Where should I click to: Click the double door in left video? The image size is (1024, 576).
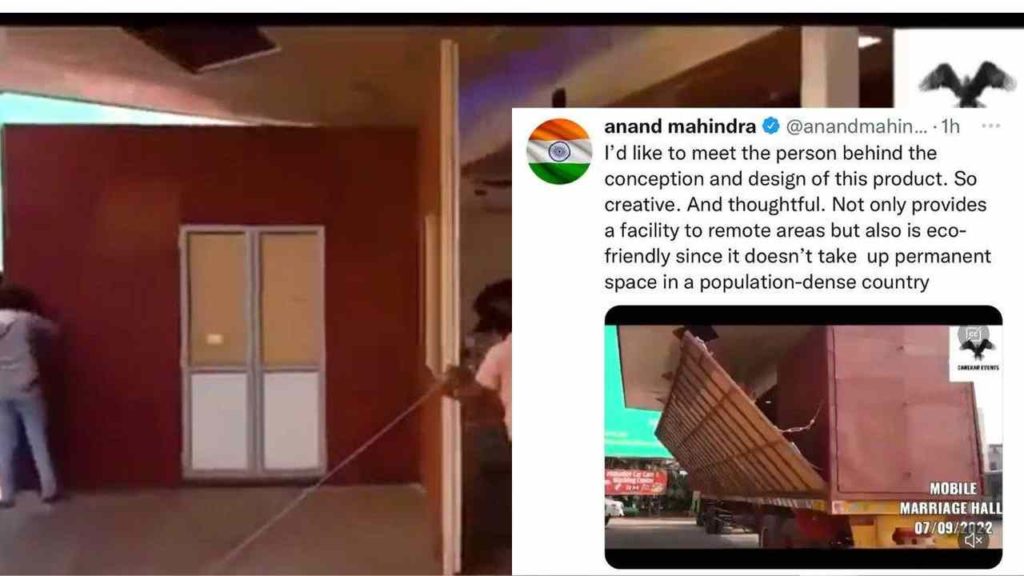coord(253,351)
